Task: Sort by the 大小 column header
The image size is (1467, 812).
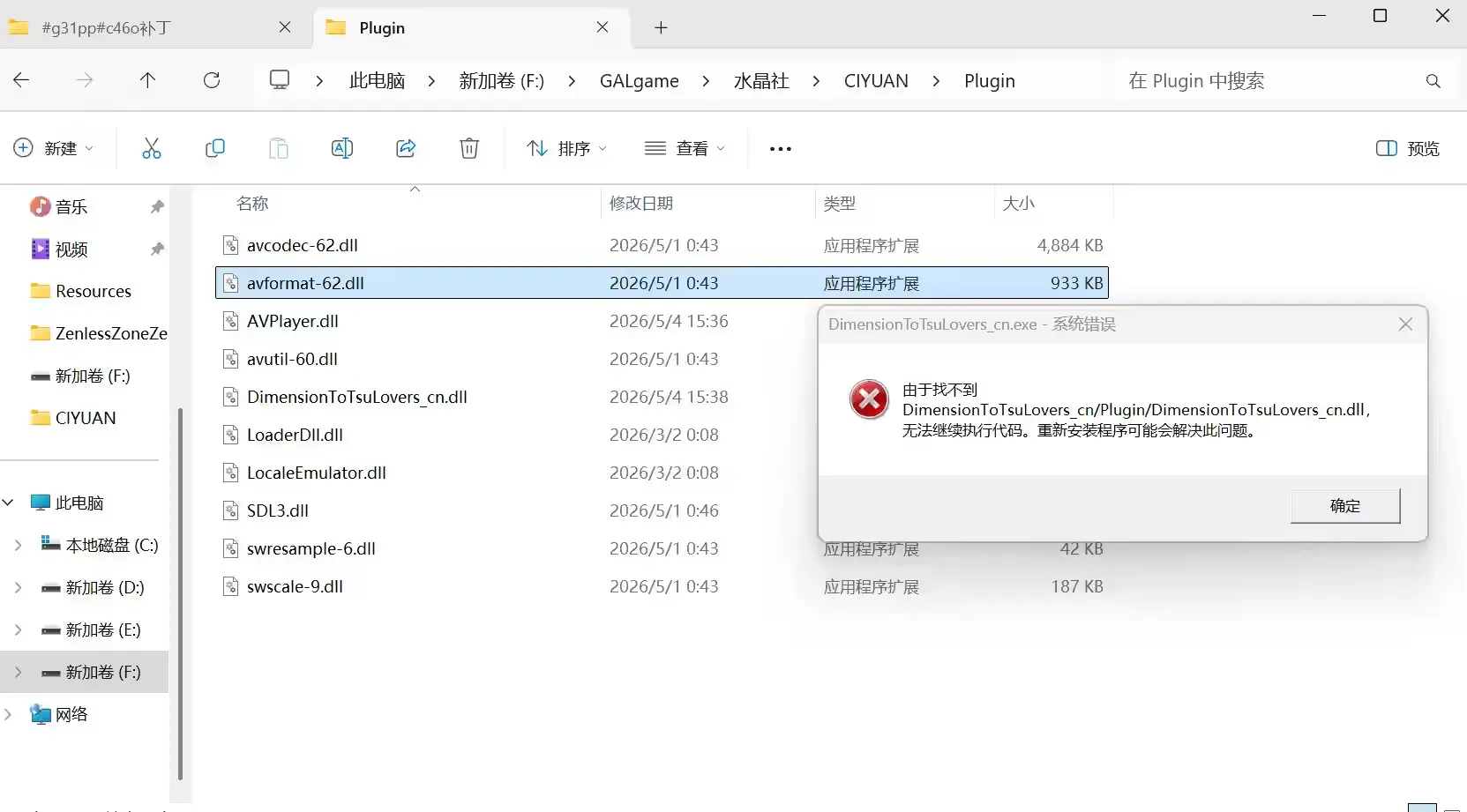Action: tap(1018, 204)
